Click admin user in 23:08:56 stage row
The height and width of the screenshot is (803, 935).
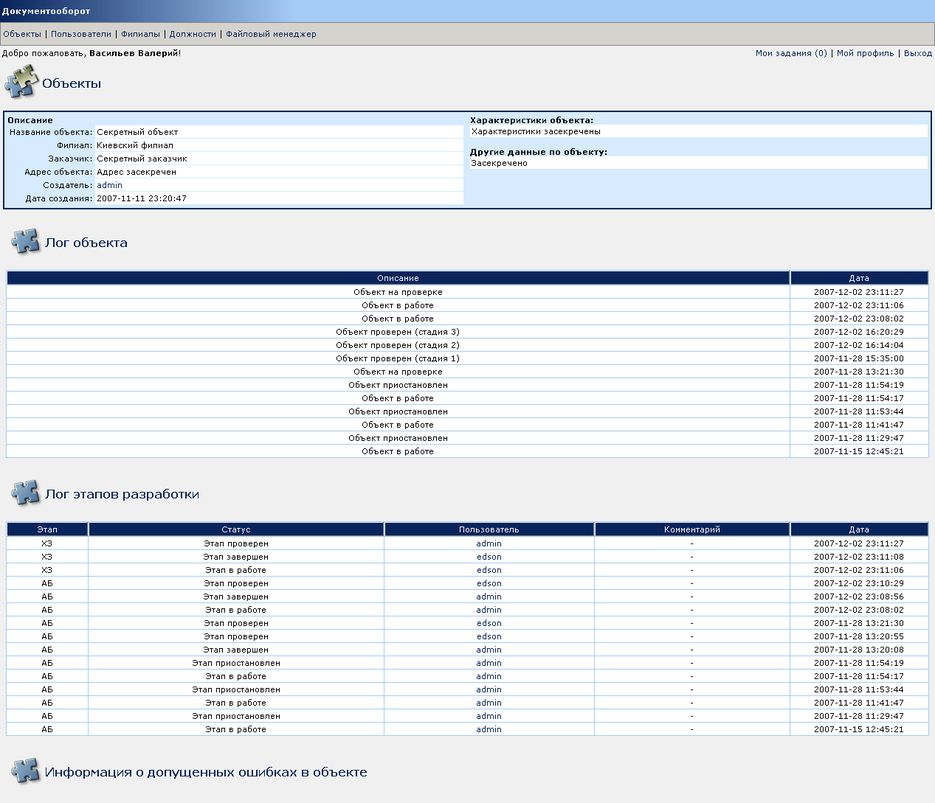tap(489, 597)
